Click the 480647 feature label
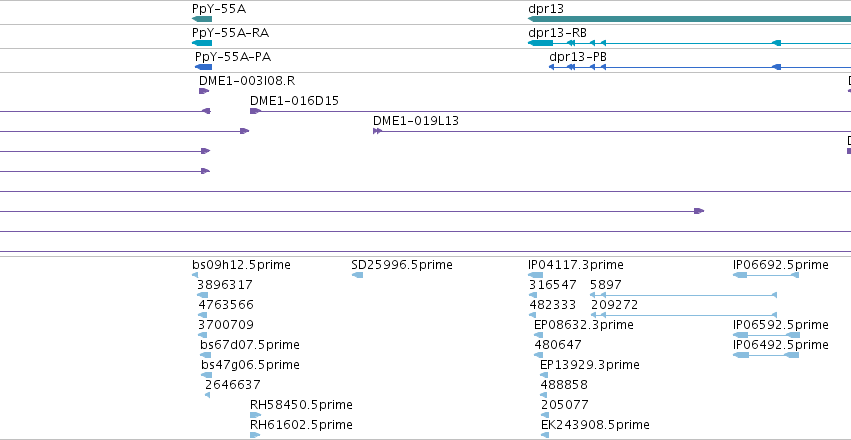The width and height of the screenshot is (851, 440). coord(558,345)
